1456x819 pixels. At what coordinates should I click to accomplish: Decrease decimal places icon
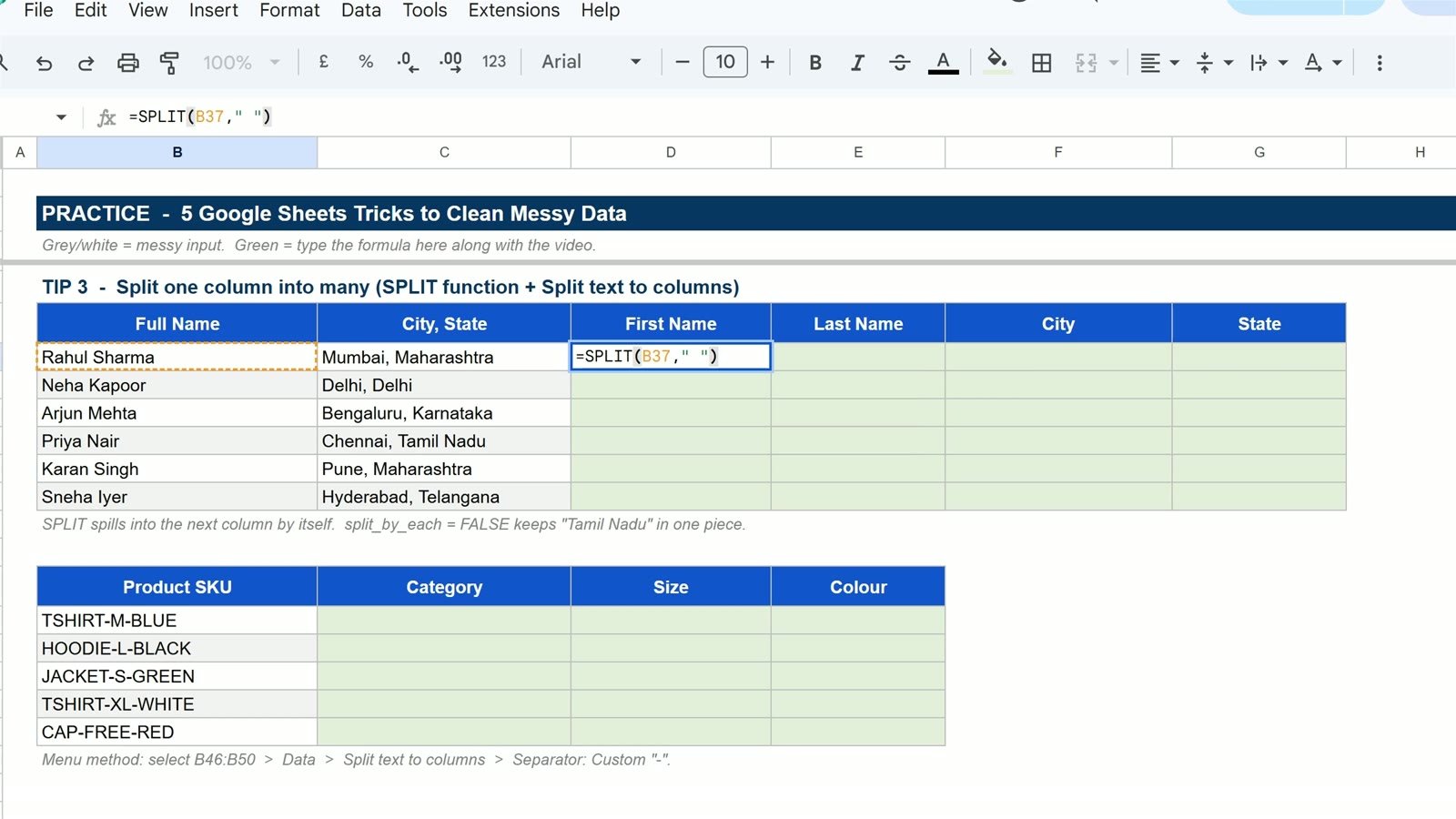pos(408,62)
